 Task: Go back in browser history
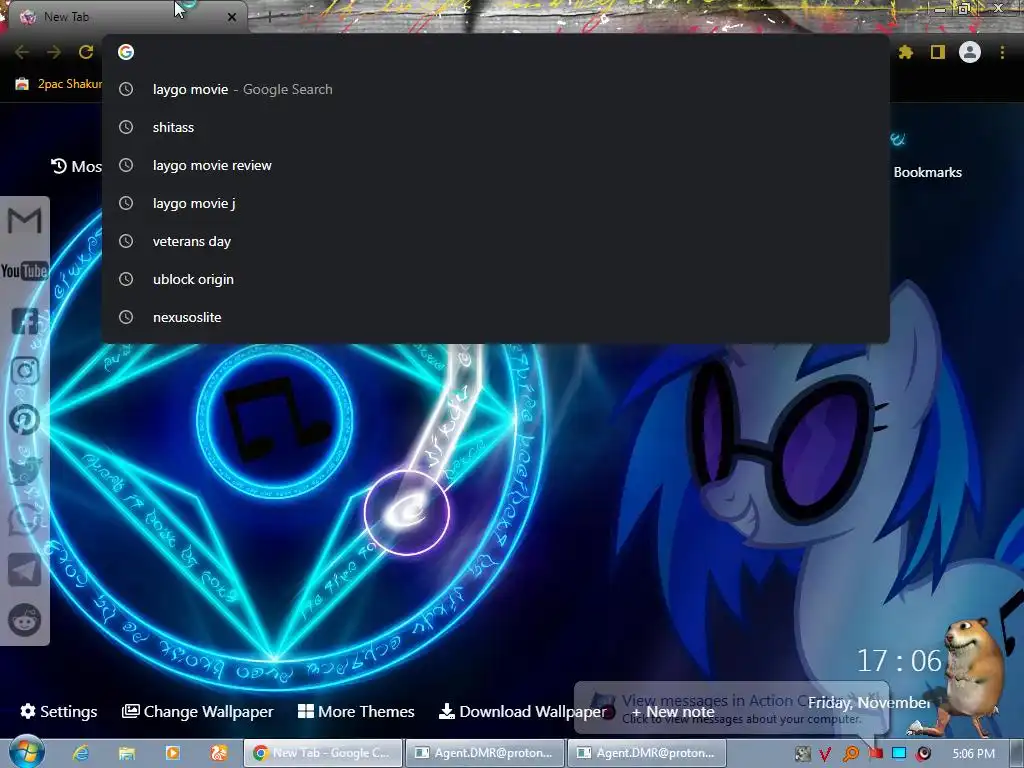pyautogui.click(x=22, y=52)
